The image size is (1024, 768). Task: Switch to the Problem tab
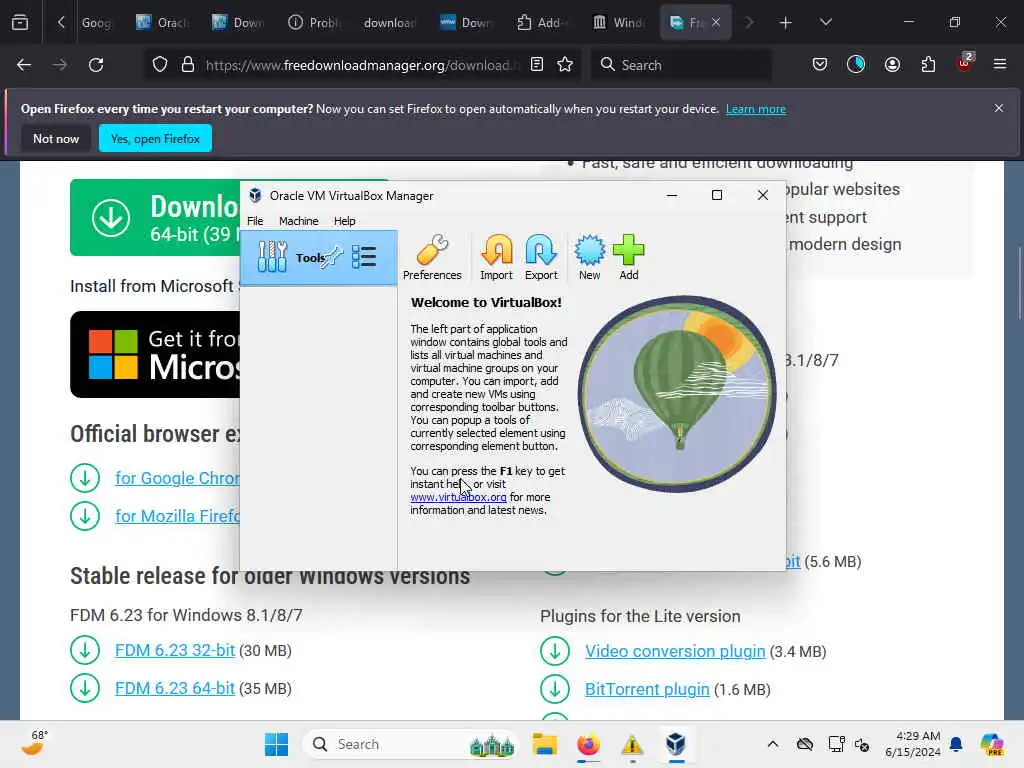coord(315,23)
